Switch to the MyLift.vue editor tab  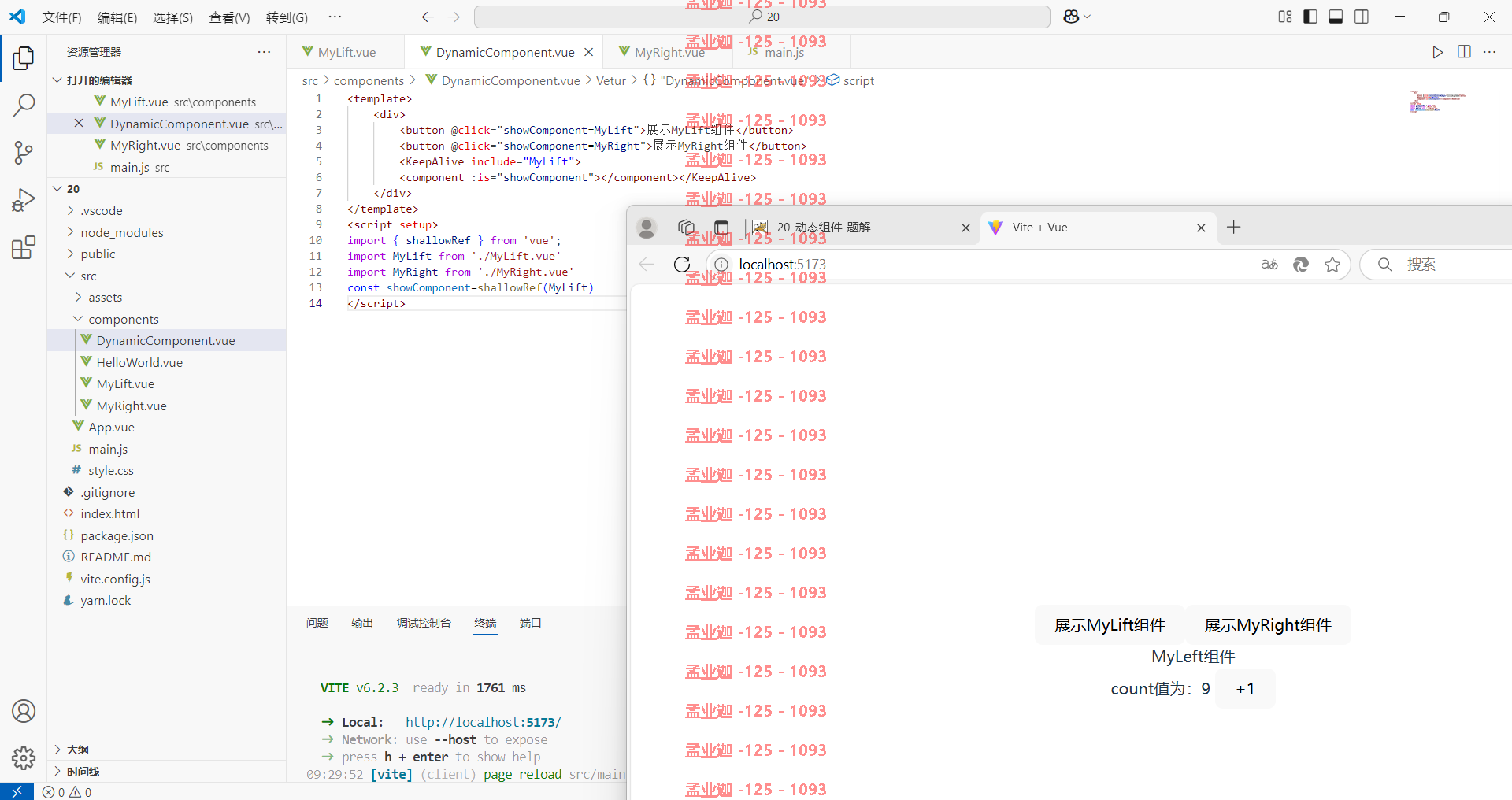(346, 52)
